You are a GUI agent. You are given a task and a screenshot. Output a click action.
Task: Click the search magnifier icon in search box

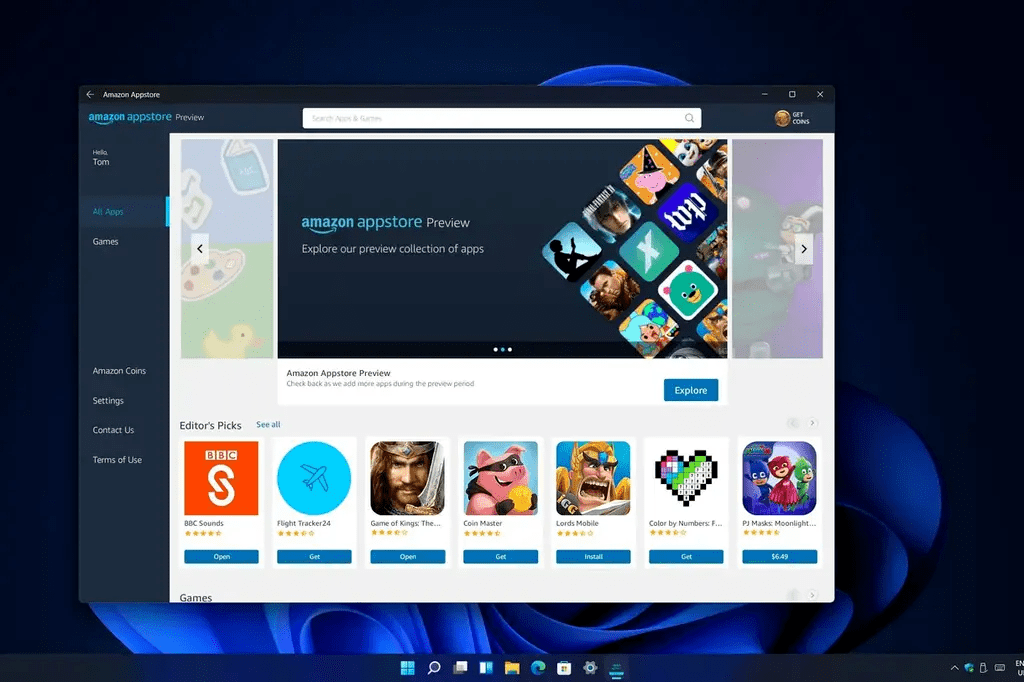689,118
